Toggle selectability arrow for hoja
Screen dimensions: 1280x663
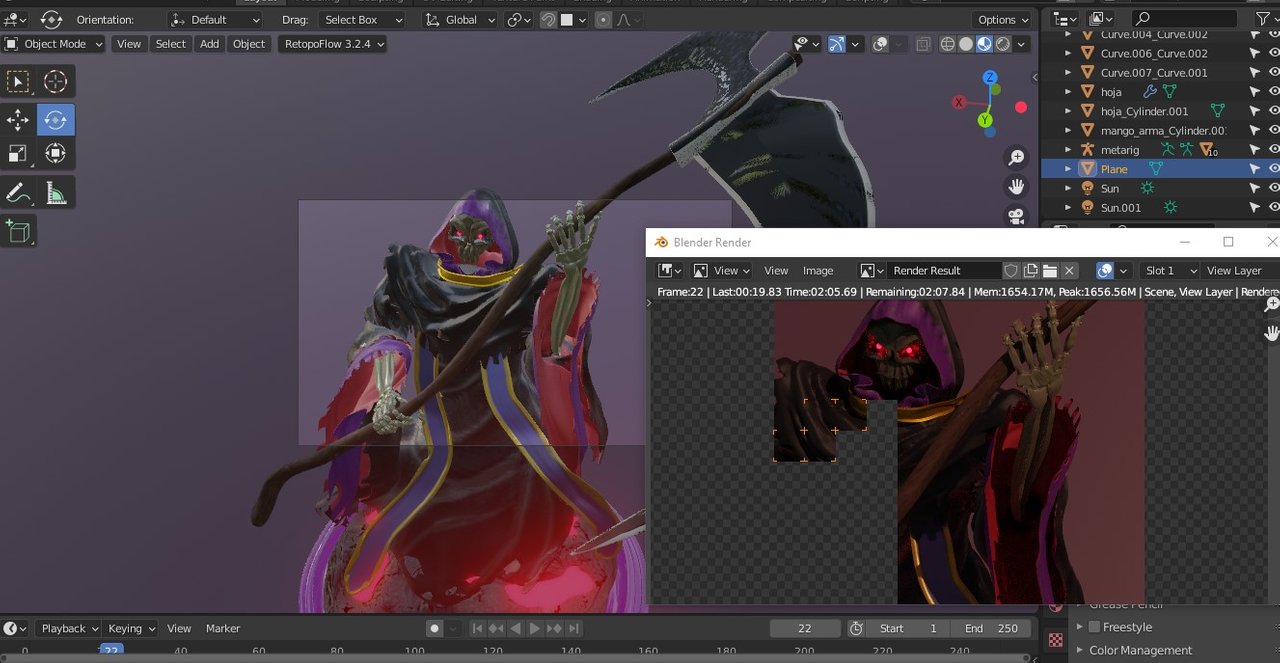click(x=1254, y=92)
